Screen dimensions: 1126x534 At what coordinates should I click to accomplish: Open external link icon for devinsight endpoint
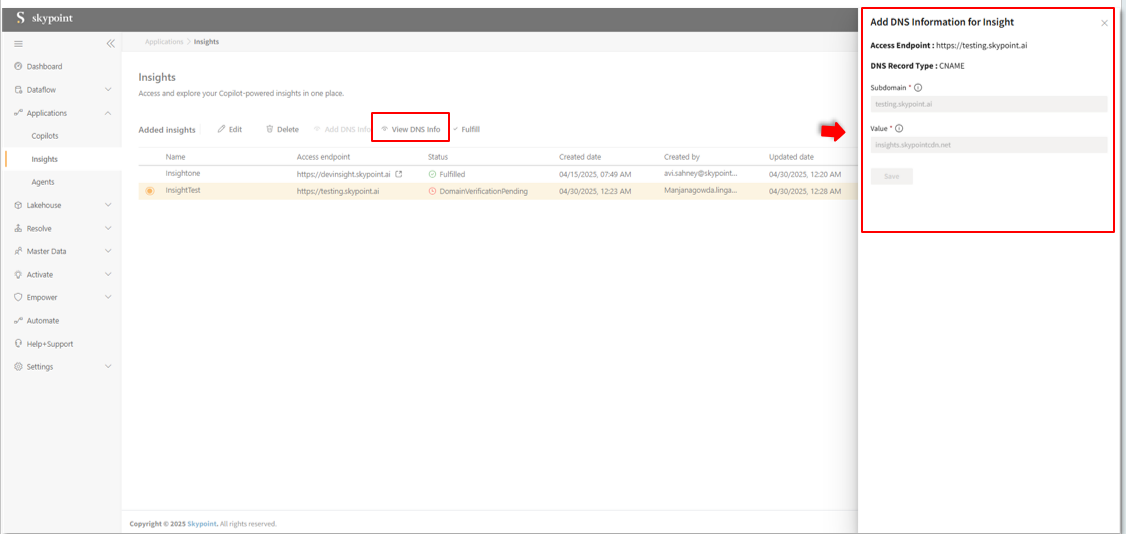click(x=399, y=174)
